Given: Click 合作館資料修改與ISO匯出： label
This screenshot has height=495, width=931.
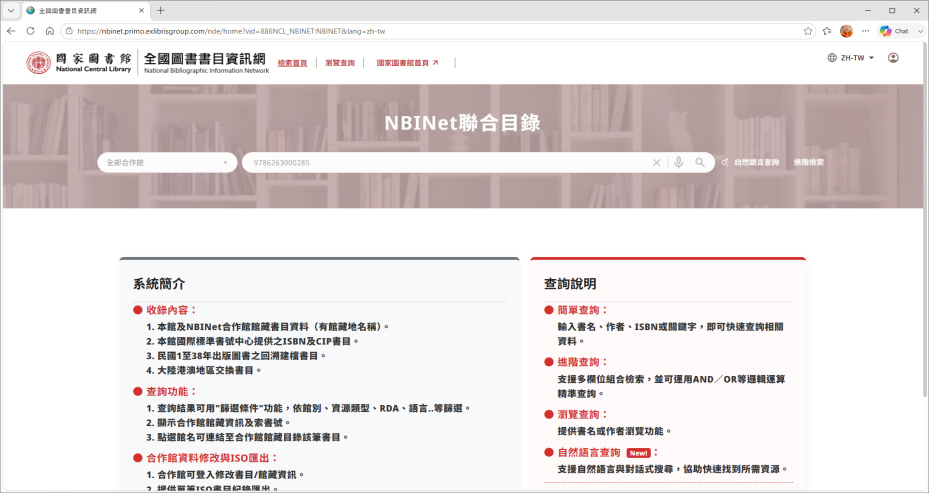Looking at the screenshot, I should (x=212, y=458).
